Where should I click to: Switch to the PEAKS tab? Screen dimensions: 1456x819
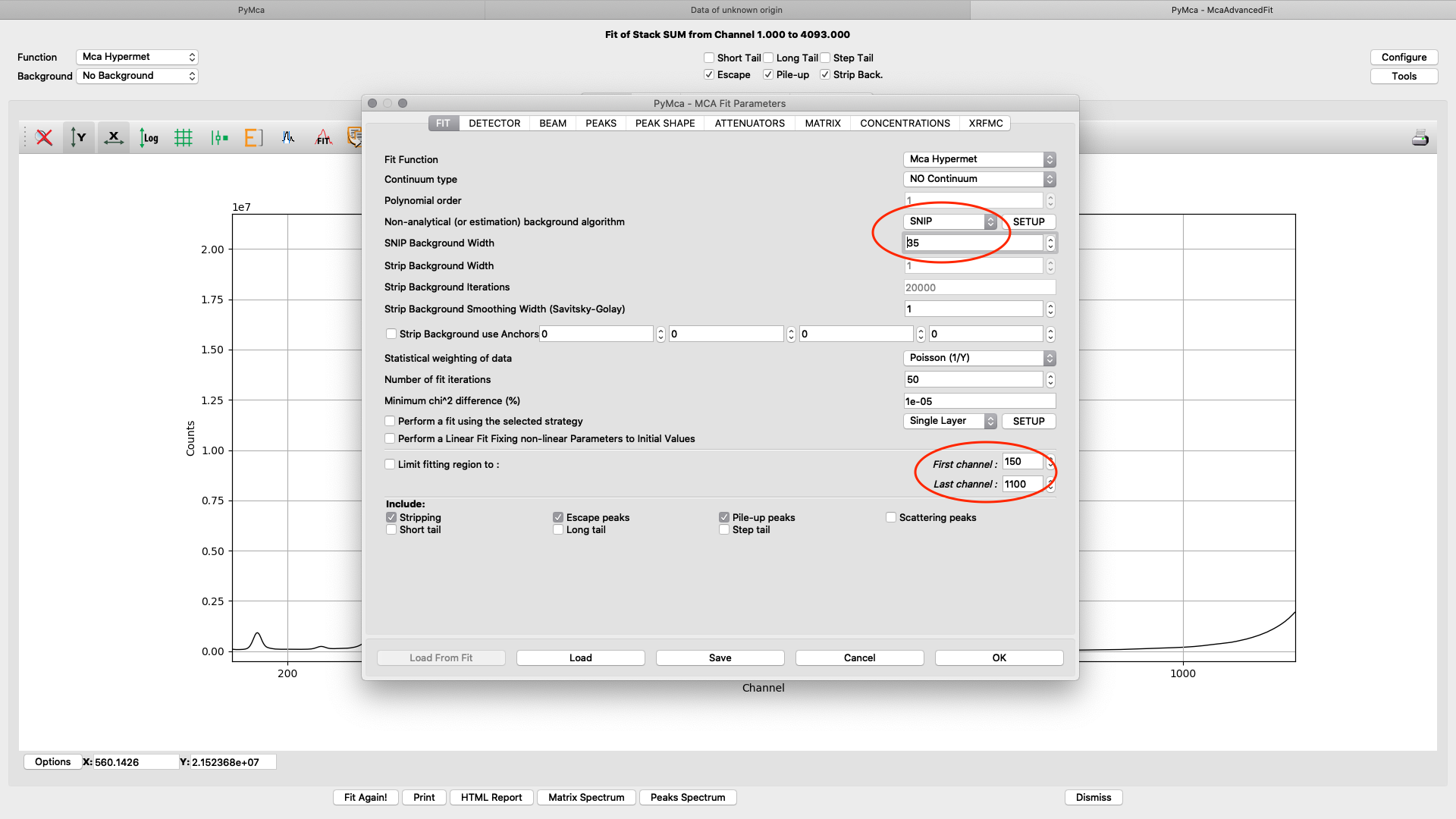click(x=601, y=123)
